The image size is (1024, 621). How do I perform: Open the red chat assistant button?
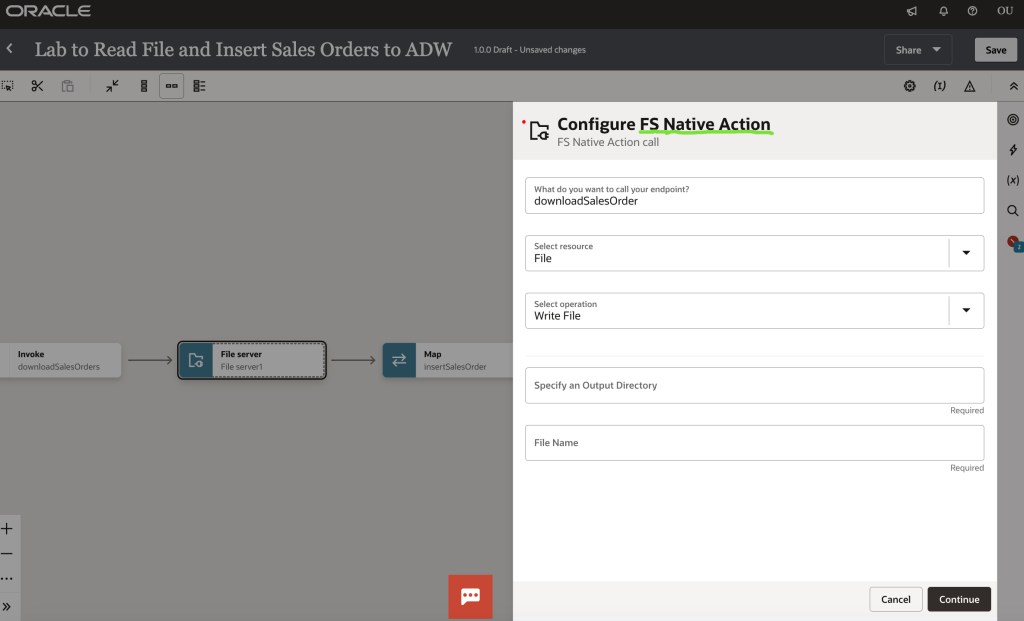pyautogui.click(x=470, y=596)
